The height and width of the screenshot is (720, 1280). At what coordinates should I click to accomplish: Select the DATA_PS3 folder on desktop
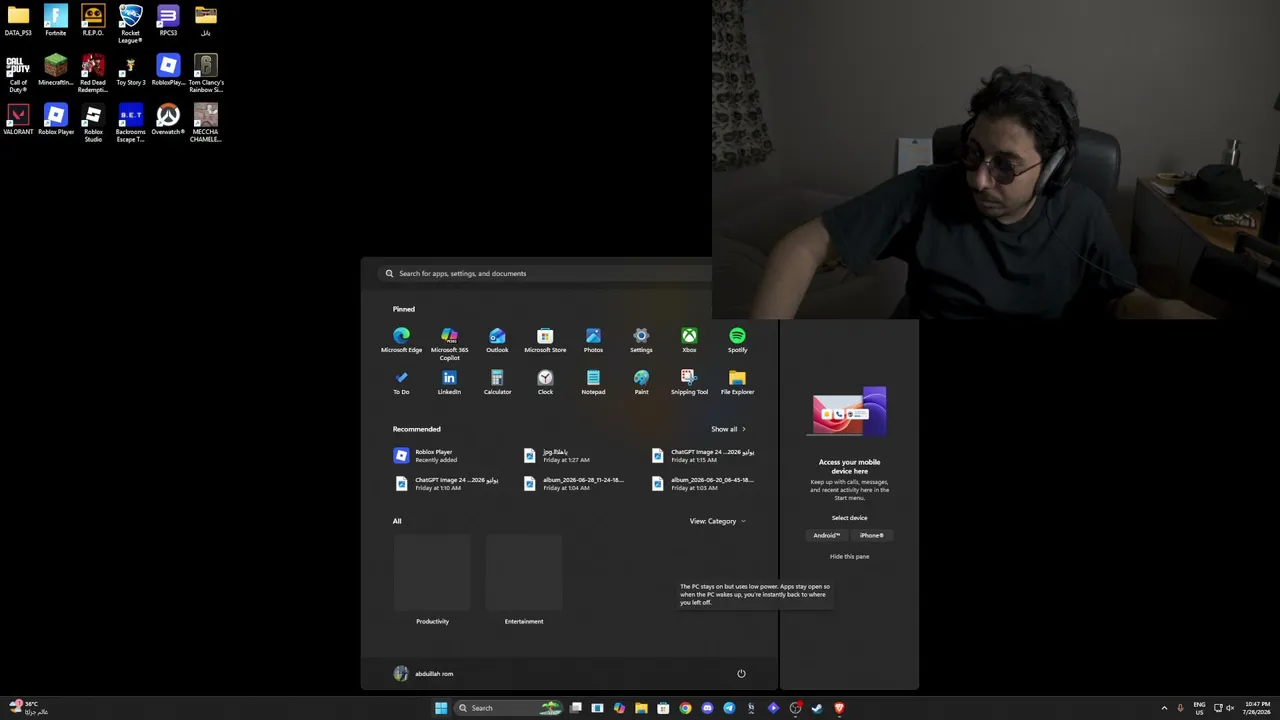coord(18,20)
